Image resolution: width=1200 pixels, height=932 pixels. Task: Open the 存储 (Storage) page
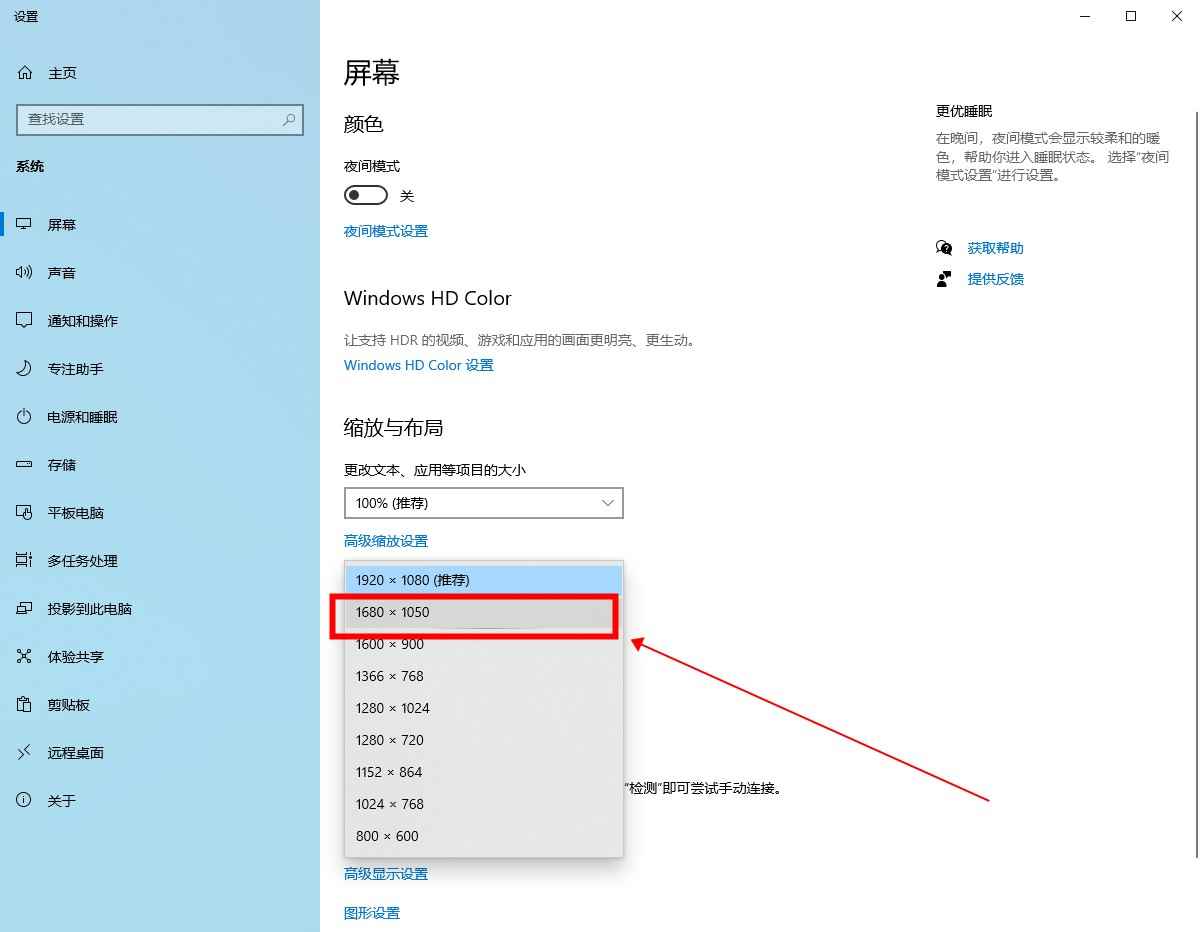pos(60,464)
